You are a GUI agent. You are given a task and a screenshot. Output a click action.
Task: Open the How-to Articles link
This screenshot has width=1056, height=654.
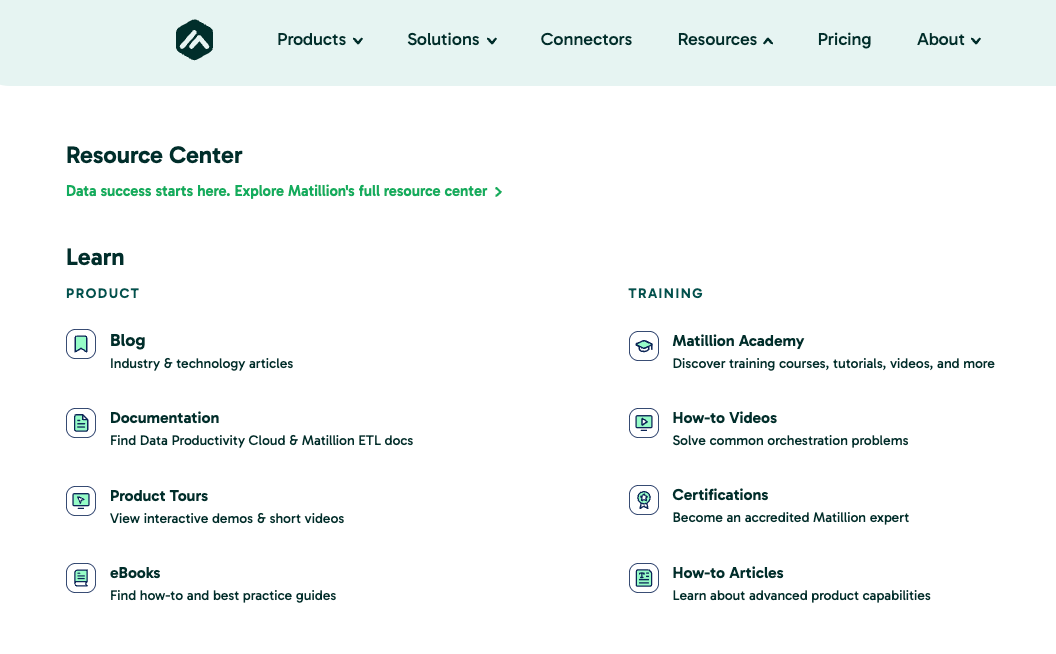pyautogui.click(x=728, y=573)
